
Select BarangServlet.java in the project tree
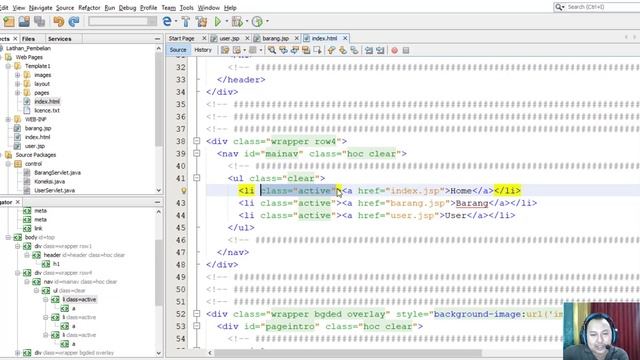57,173
